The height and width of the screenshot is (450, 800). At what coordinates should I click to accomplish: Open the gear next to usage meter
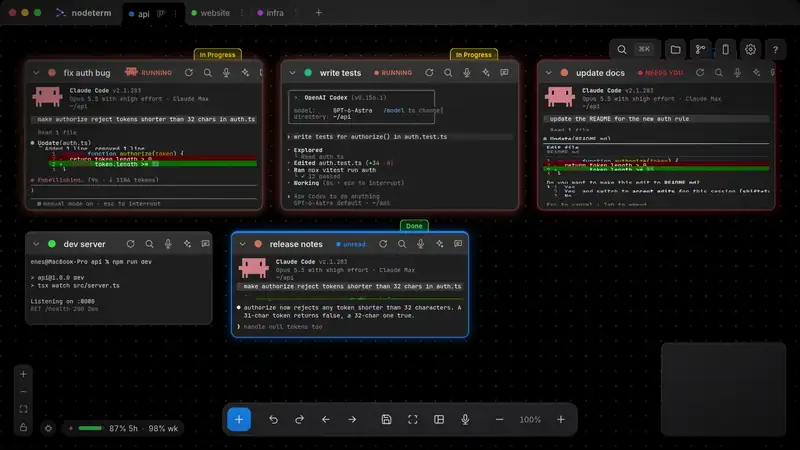tap(48, 429)
